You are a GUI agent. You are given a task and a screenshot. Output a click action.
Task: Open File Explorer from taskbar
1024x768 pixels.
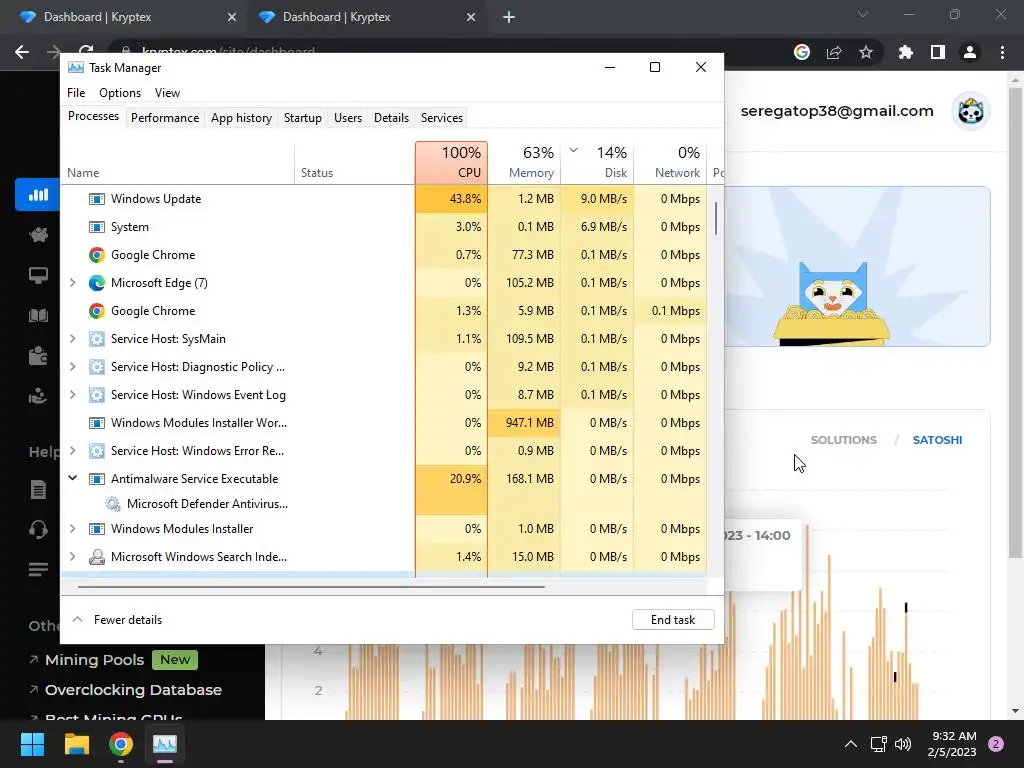pos(76,744)
